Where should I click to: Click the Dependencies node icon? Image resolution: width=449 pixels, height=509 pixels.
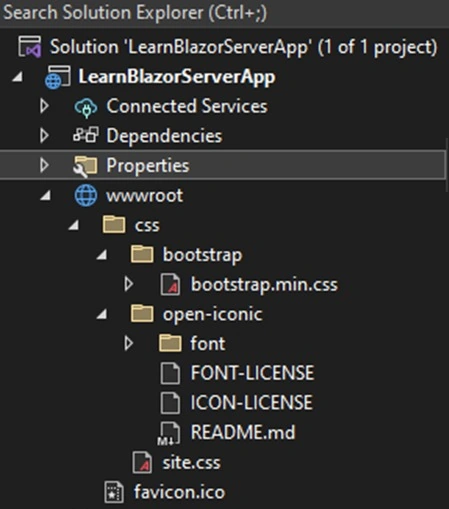(86, 135)
